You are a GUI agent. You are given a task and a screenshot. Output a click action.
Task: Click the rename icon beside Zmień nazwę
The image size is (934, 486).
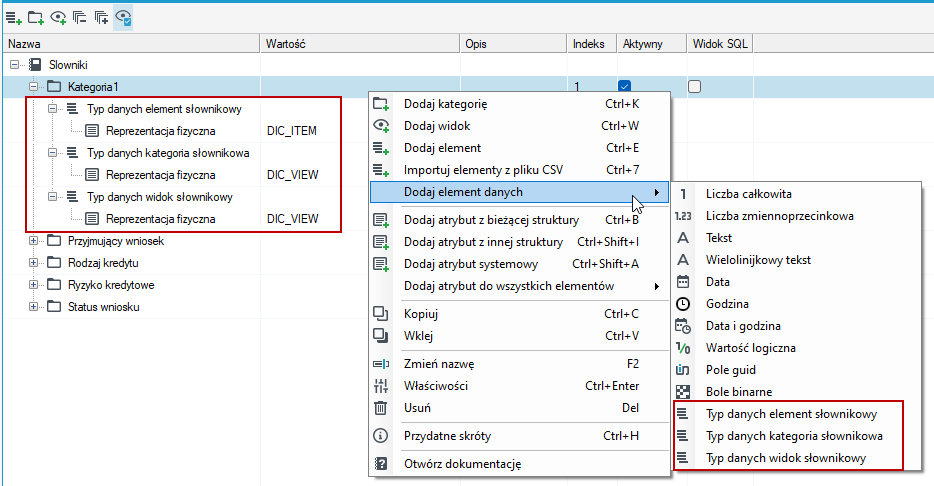[381, 364]
